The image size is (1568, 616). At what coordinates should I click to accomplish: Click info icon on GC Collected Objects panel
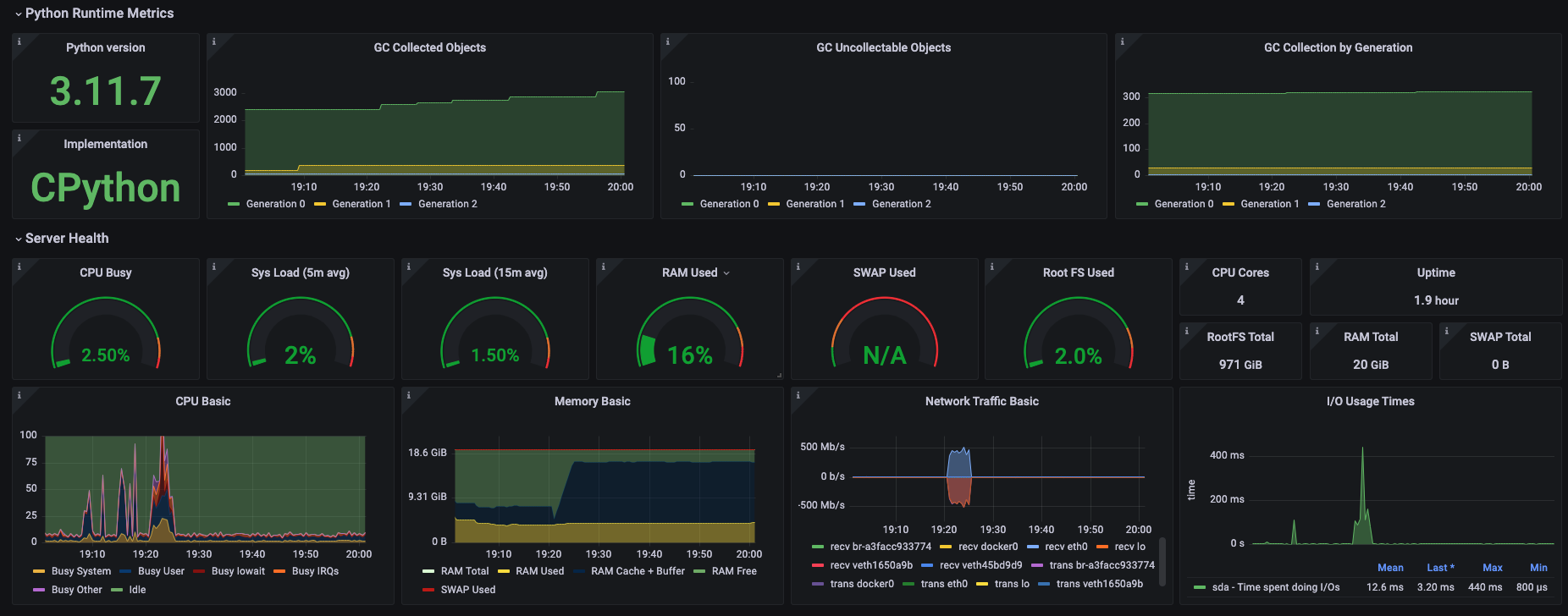coord(213,41)
